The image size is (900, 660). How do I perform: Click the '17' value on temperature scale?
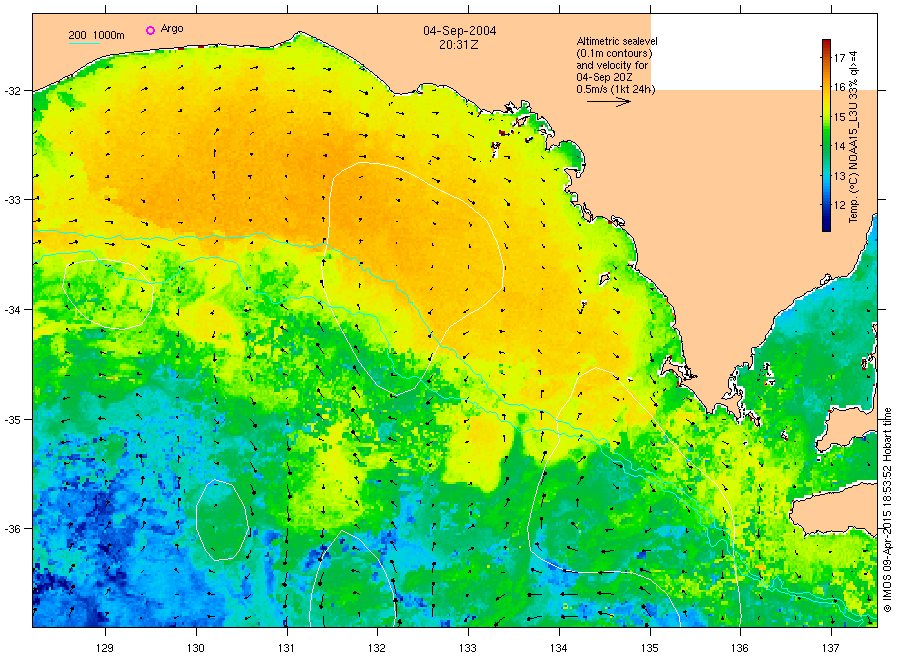click(839, 58)
